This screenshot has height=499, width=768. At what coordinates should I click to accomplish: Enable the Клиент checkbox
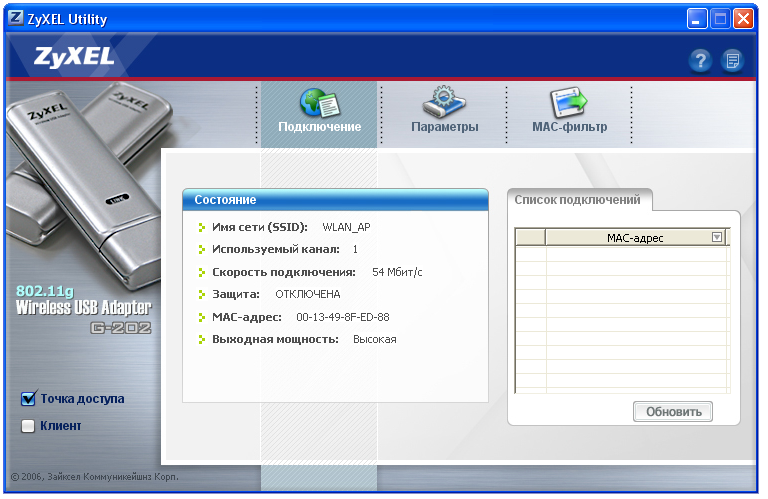coord(28,426)
